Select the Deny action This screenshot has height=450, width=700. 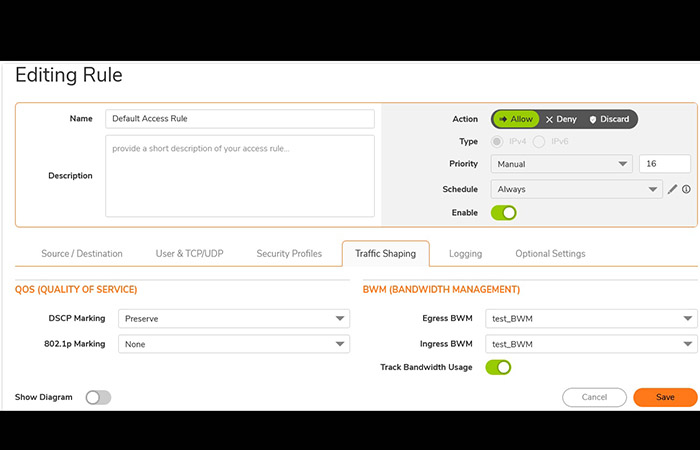[561, 119]
